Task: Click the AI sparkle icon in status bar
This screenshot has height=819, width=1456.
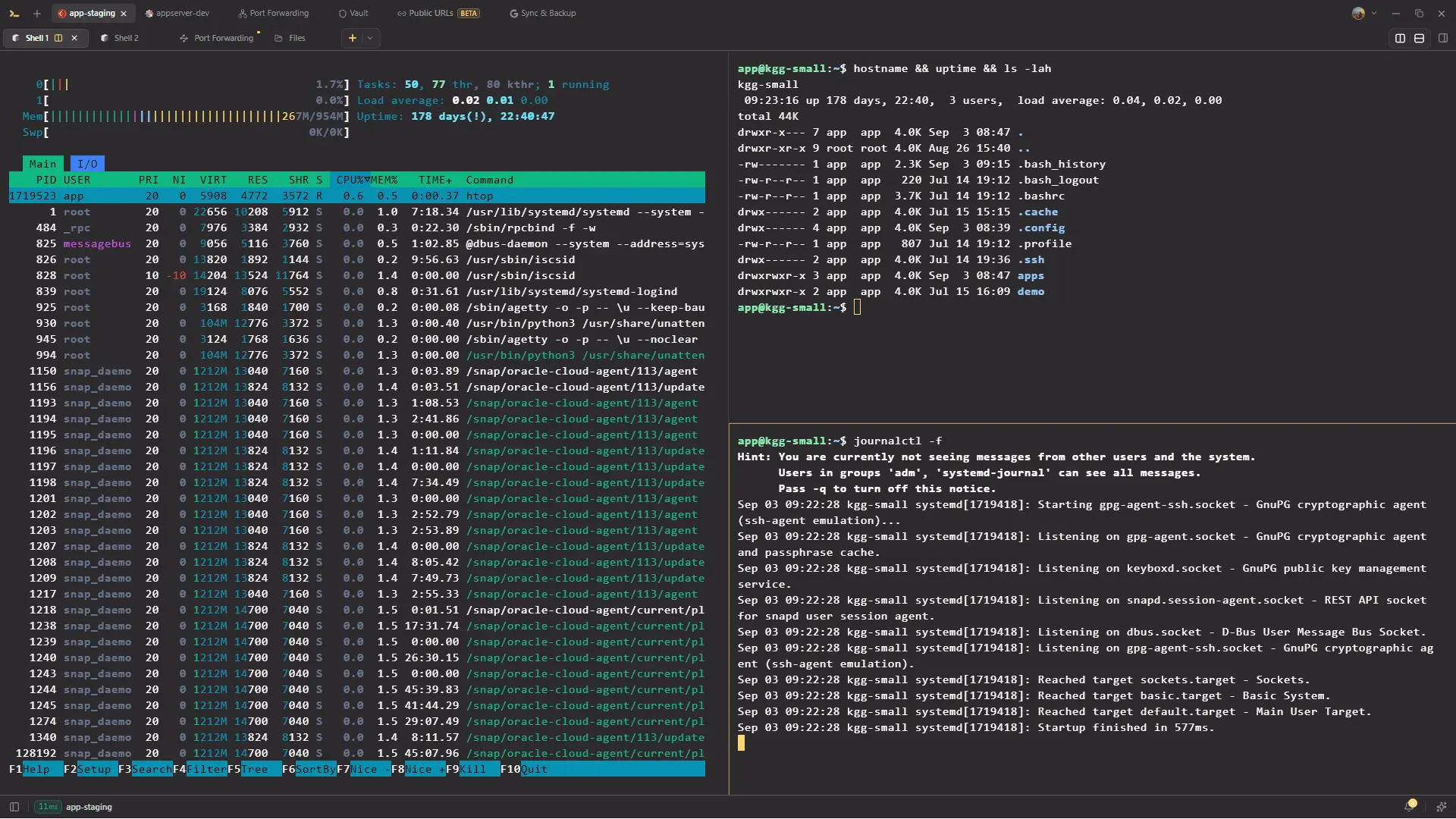Action: coord(1441,807)
